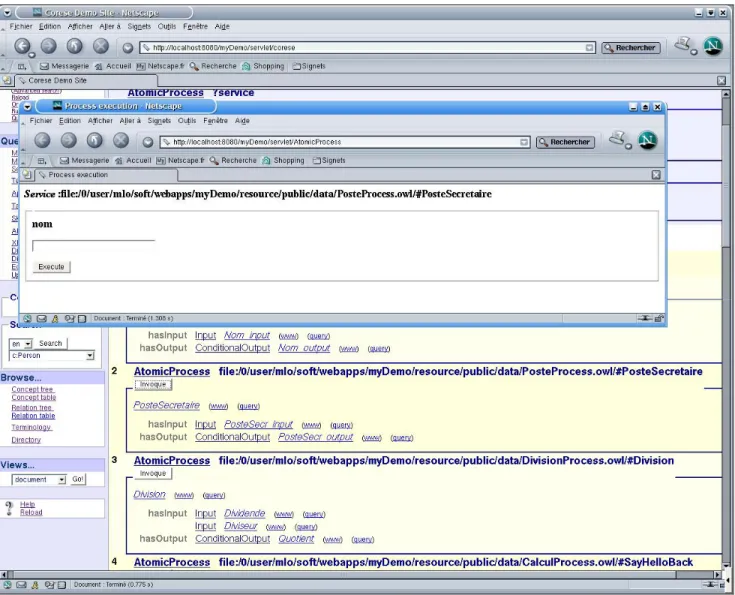Open Messagerie bookmark in Process execution window

[84, 160]
